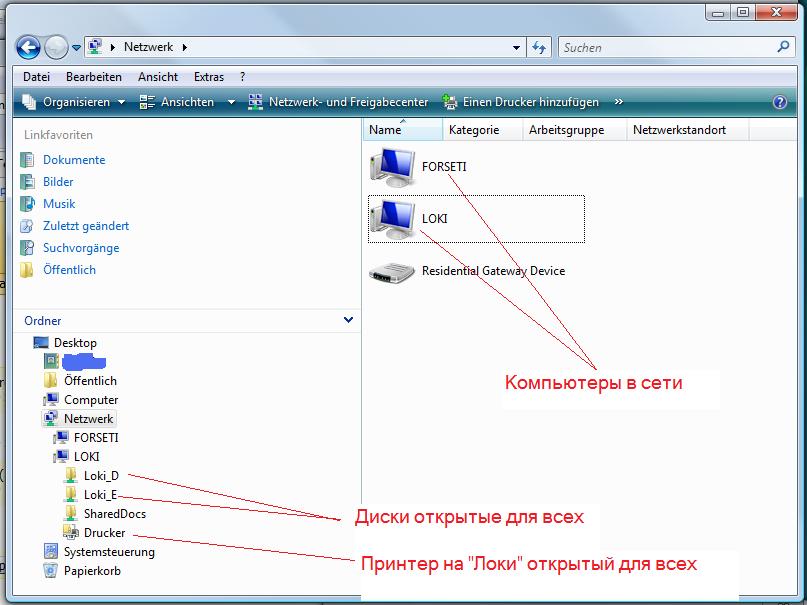Click the Ordner pane header label
Screen dimensions: 807x605
(x=43, y=321)
